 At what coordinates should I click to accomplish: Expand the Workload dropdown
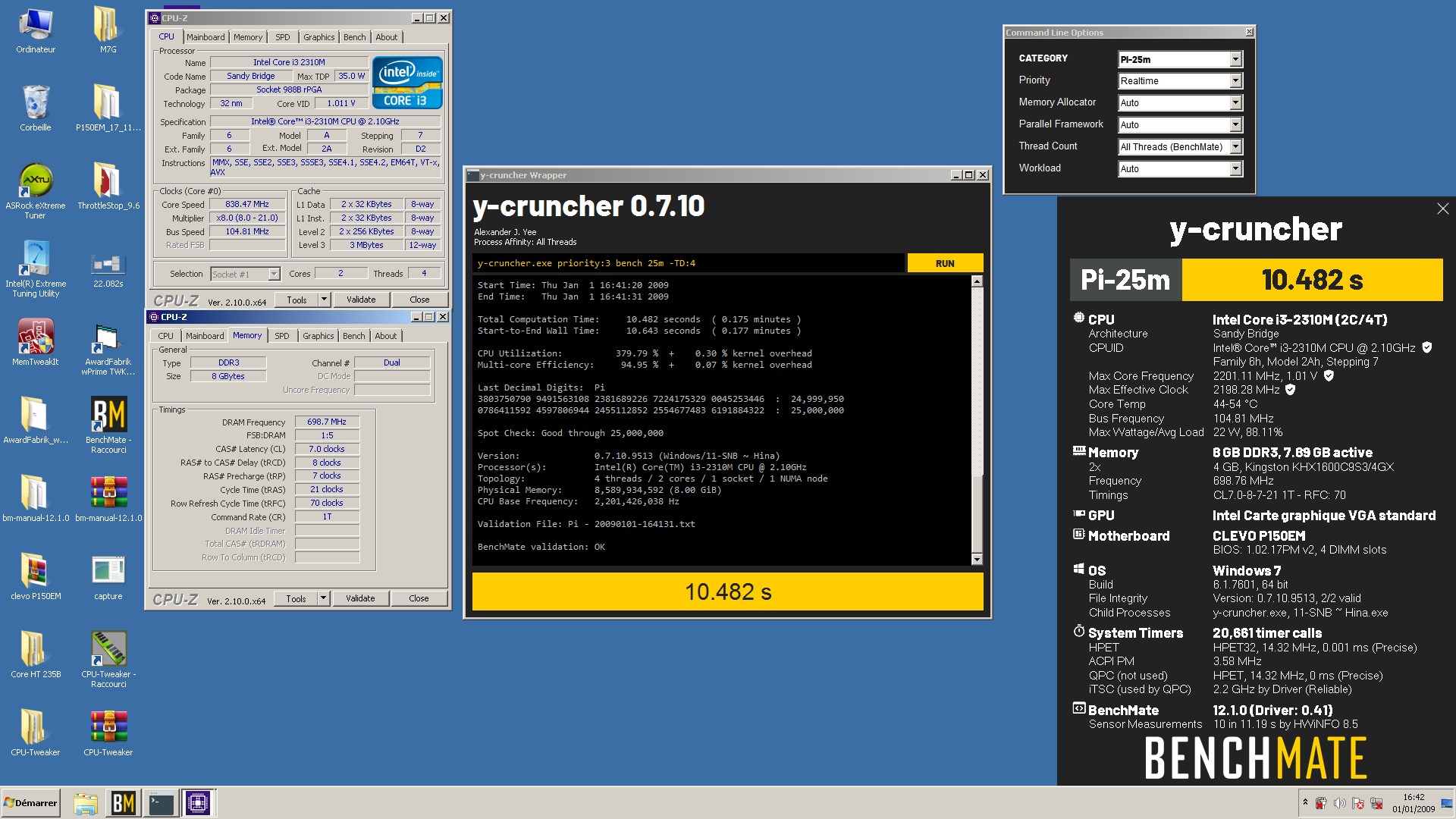[x=1180, y=169]
